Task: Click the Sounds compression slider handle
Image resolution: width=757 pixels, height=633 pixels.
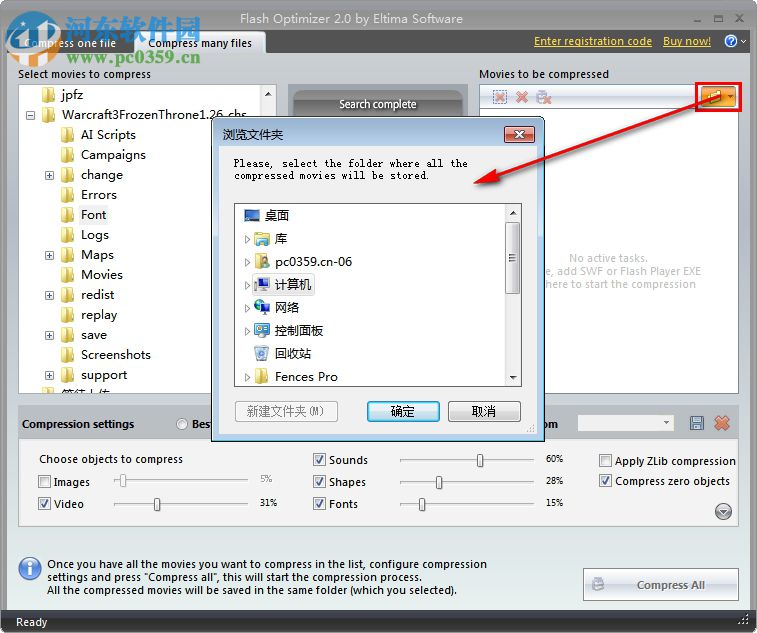Action: tap(480, 461)
